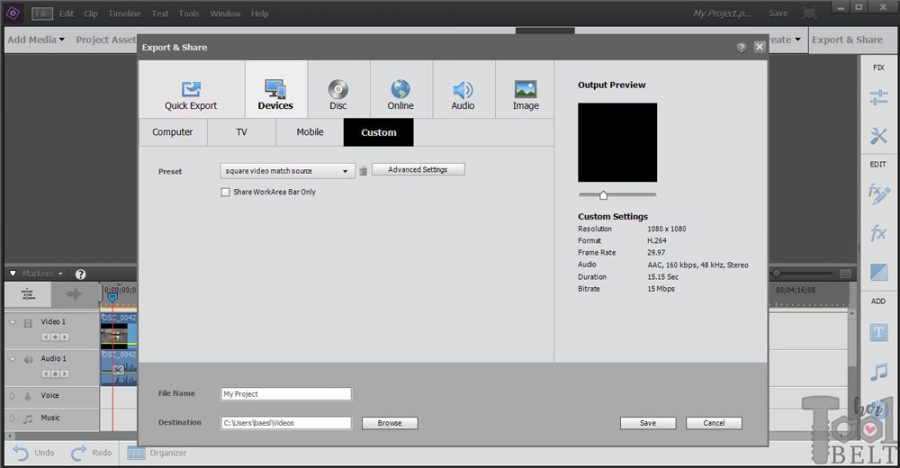Open the Transitions panel icon
Screen dimensions: 900x468
[879, 272]
